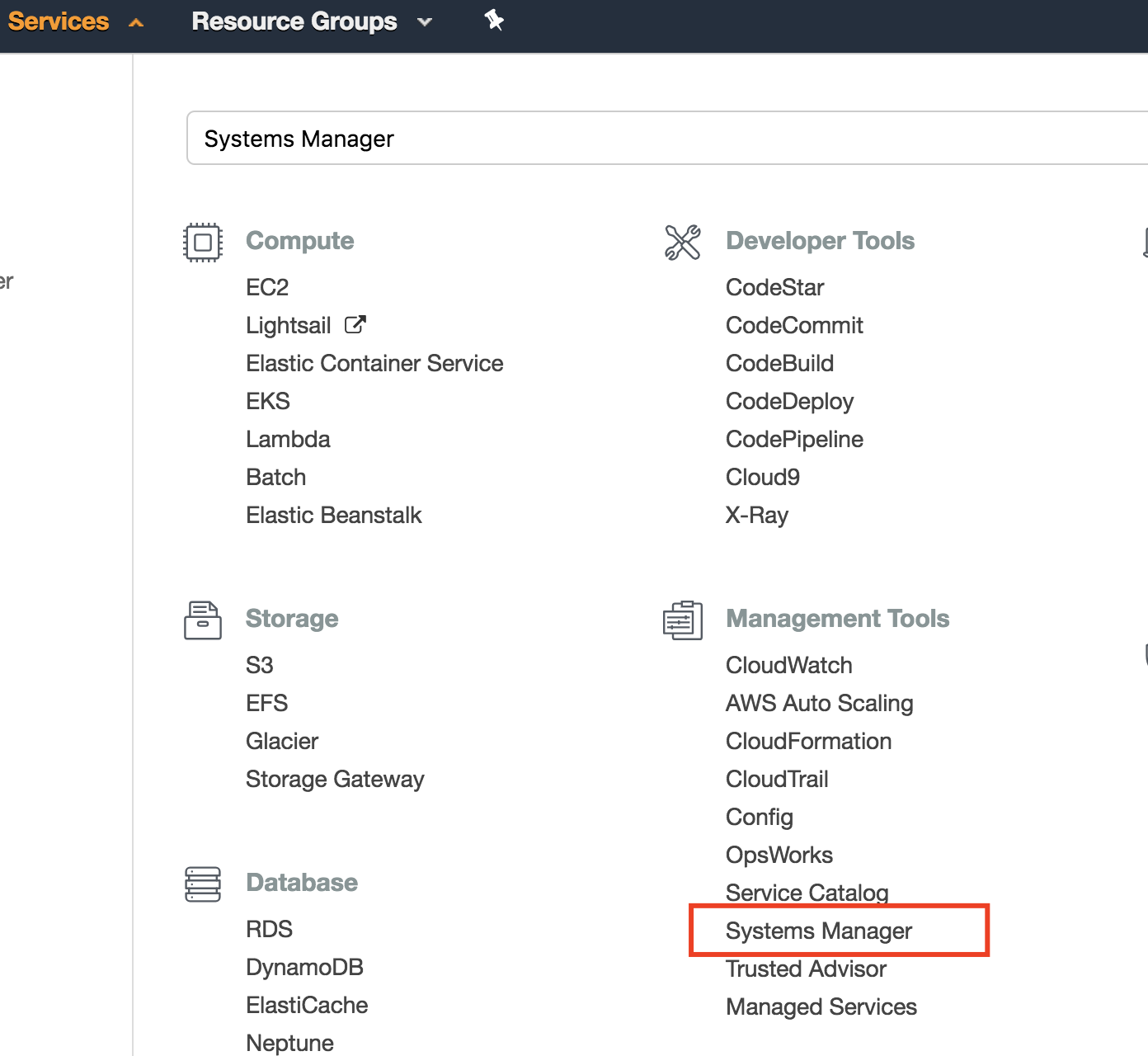Navigate to DynamoDB
The height and width of the screenshot is (1056, 1148).
[x=304, y=967]
